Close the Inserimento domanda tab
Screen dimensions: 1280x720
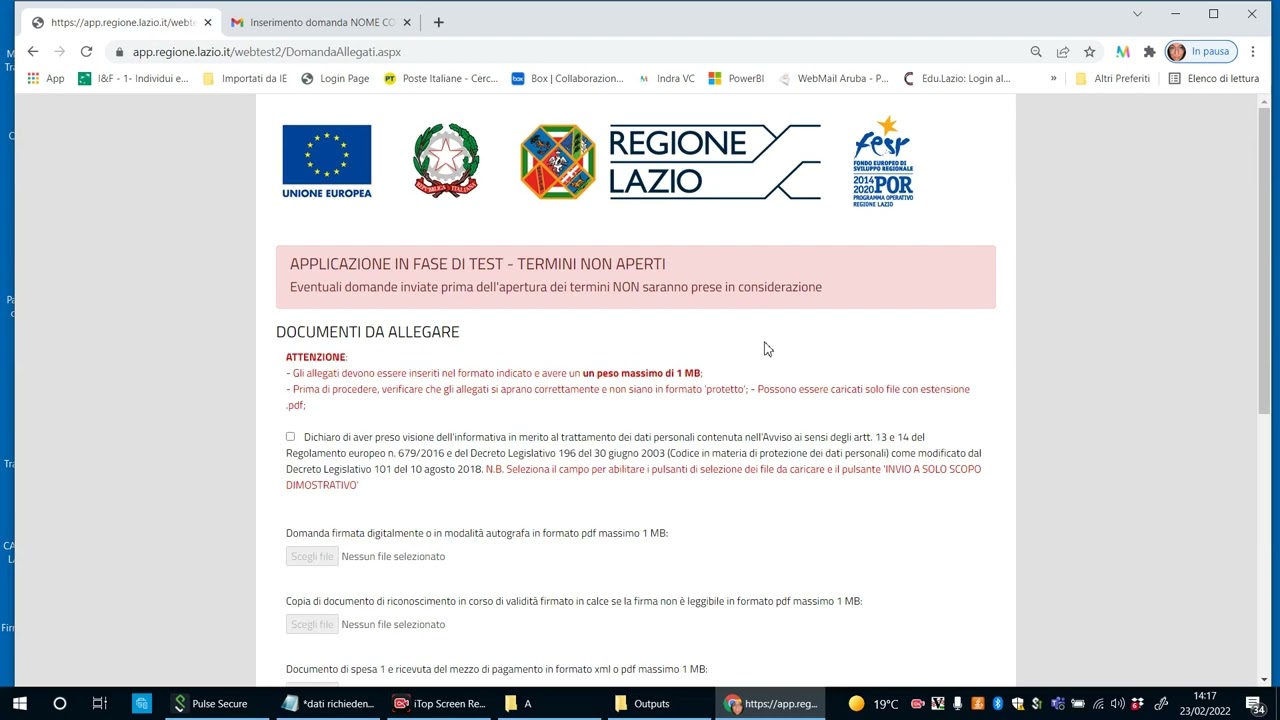[408, 22]
